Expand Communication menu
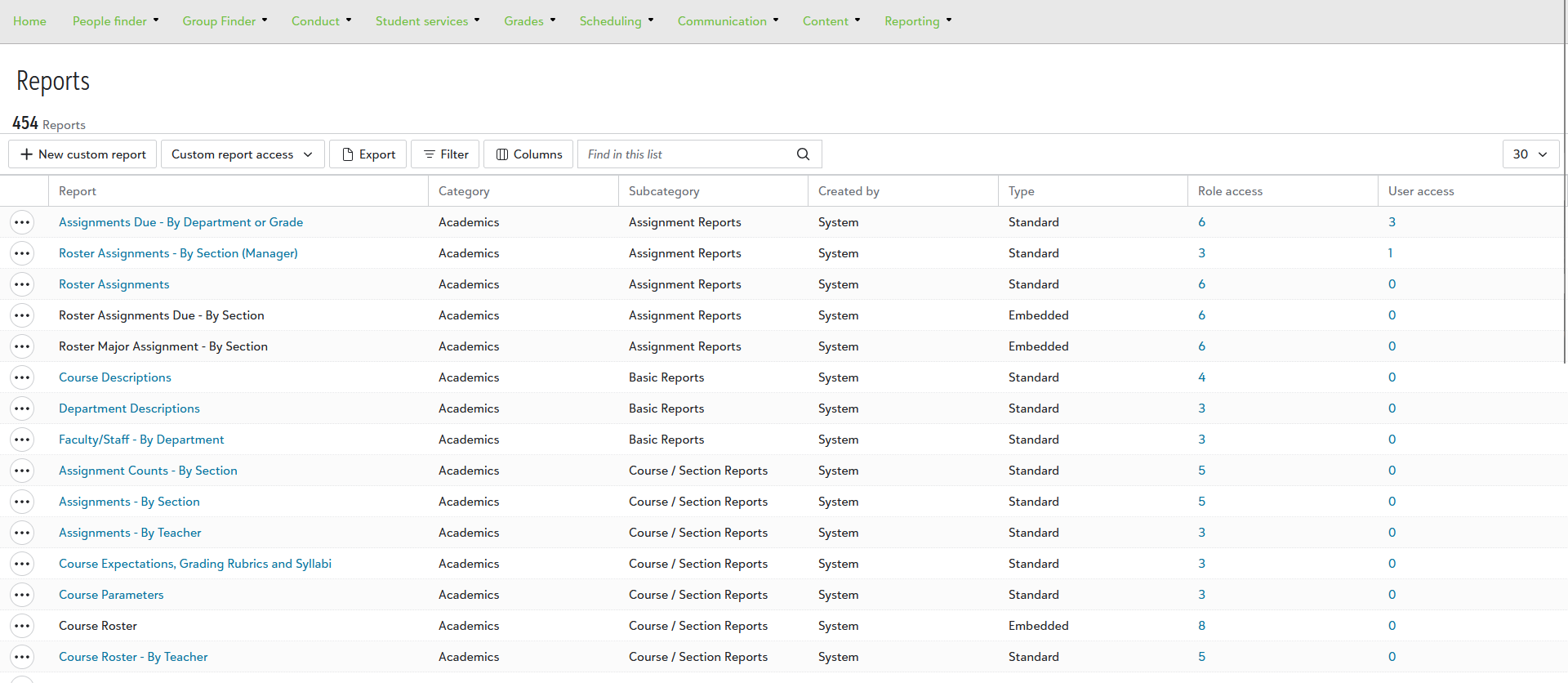The width and height of the screenshot is (1568, 683). 728,21
